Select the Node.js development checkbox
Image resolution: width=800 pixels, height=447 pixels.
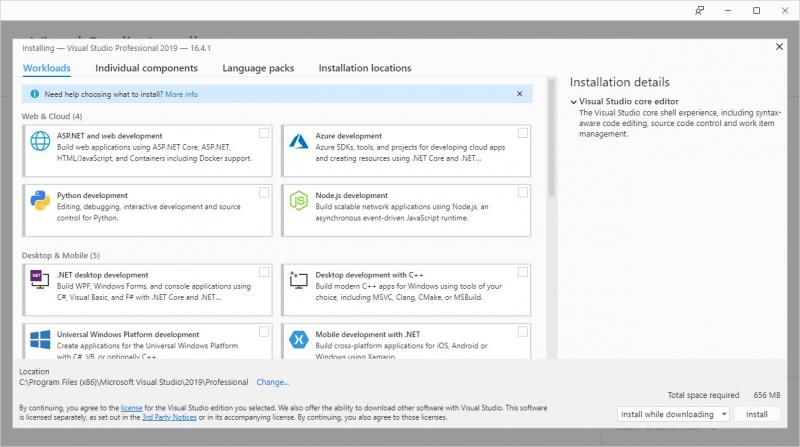522,192
